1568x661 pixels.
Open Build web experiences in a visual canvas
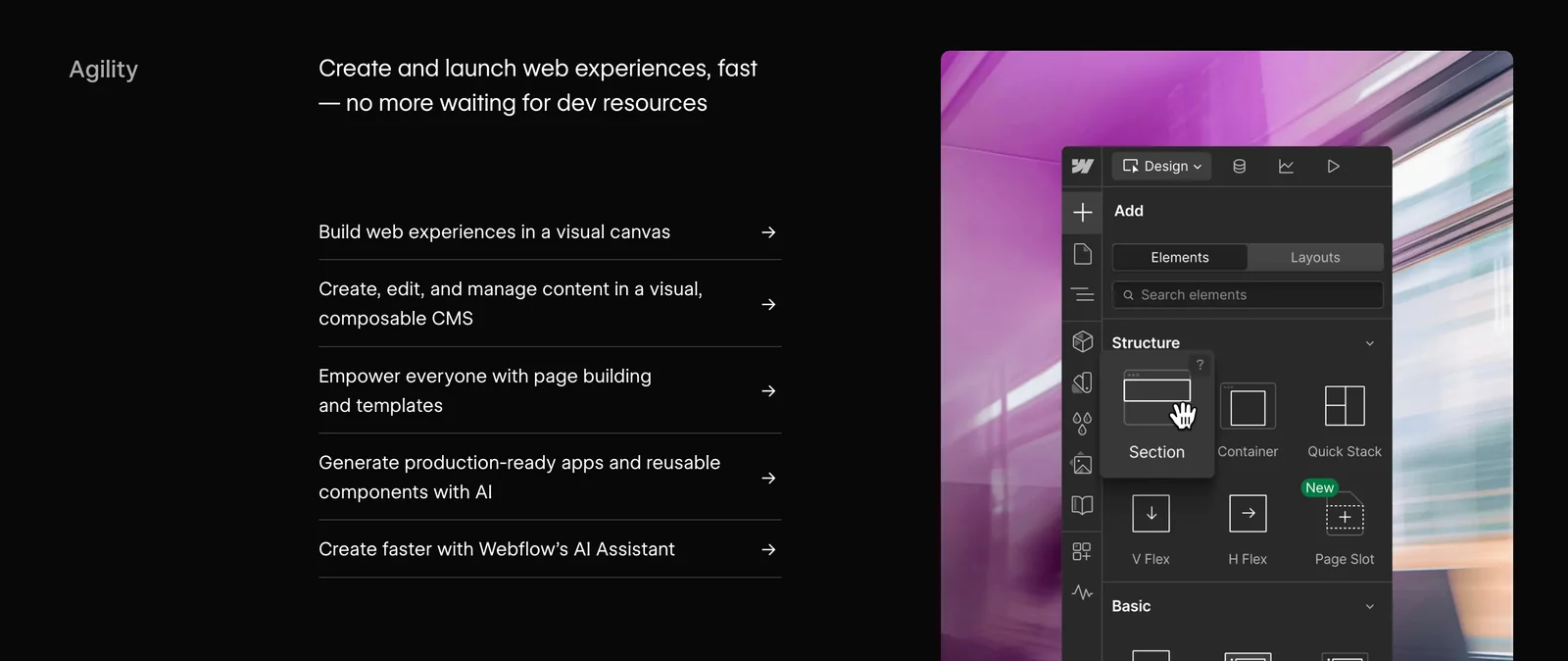(x=549, y=232)
